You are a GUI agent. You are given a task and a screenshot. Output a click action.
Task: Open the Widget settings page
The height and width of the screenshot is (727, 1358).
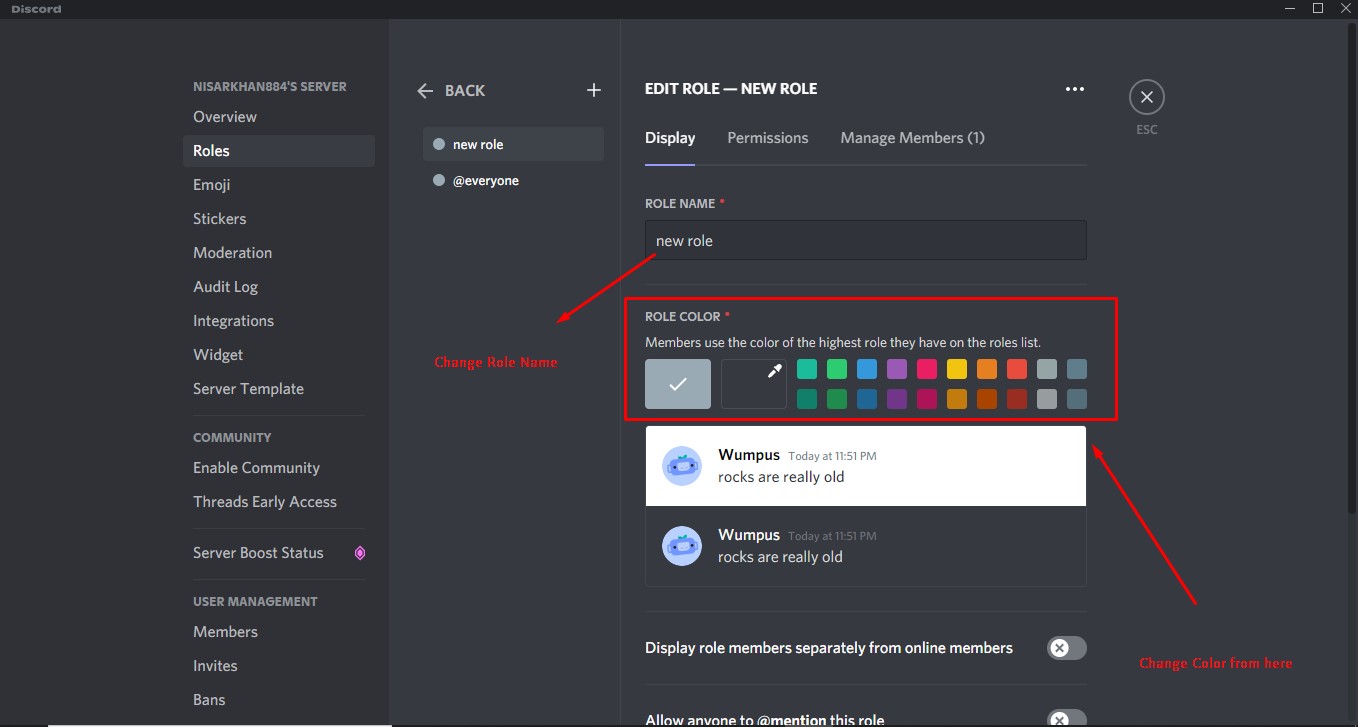click(x=278, y=355)
